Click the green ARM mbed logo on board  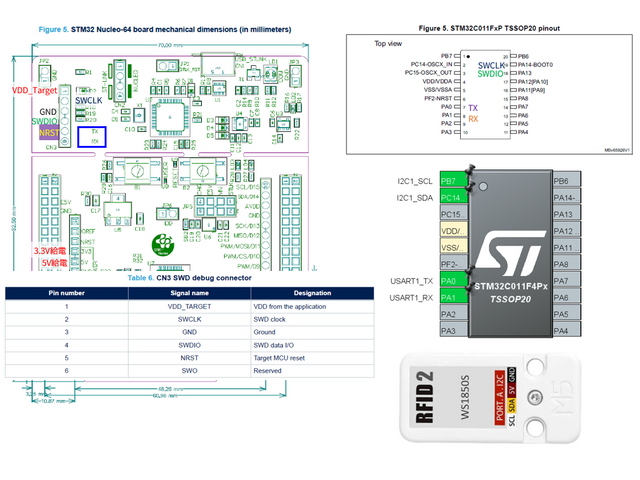tap(160, 244)
